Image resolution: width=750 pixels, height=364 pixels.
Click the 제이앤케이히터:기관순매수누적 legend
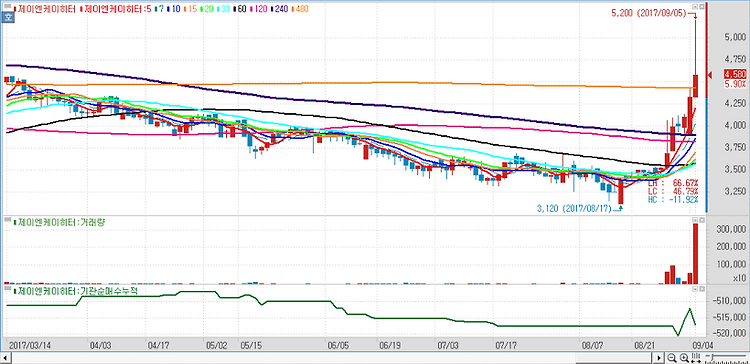77,290
